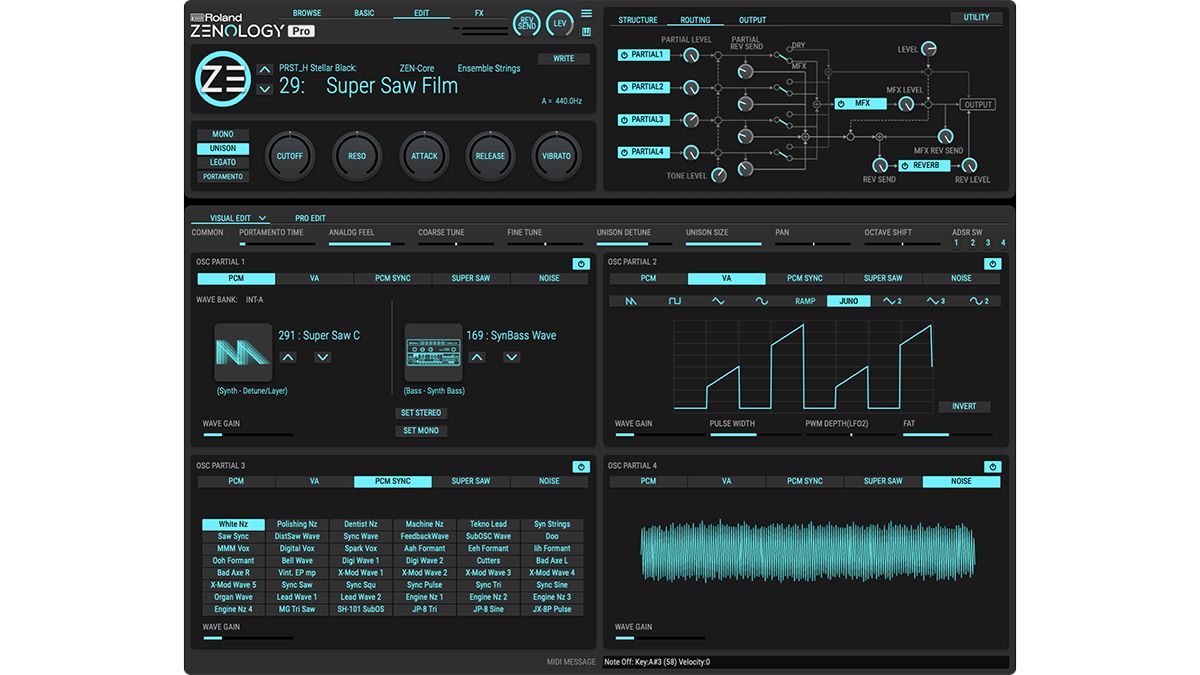Switch to the BROWSE tab
This screenshot has height=675, width=1200.
(307, 12)
